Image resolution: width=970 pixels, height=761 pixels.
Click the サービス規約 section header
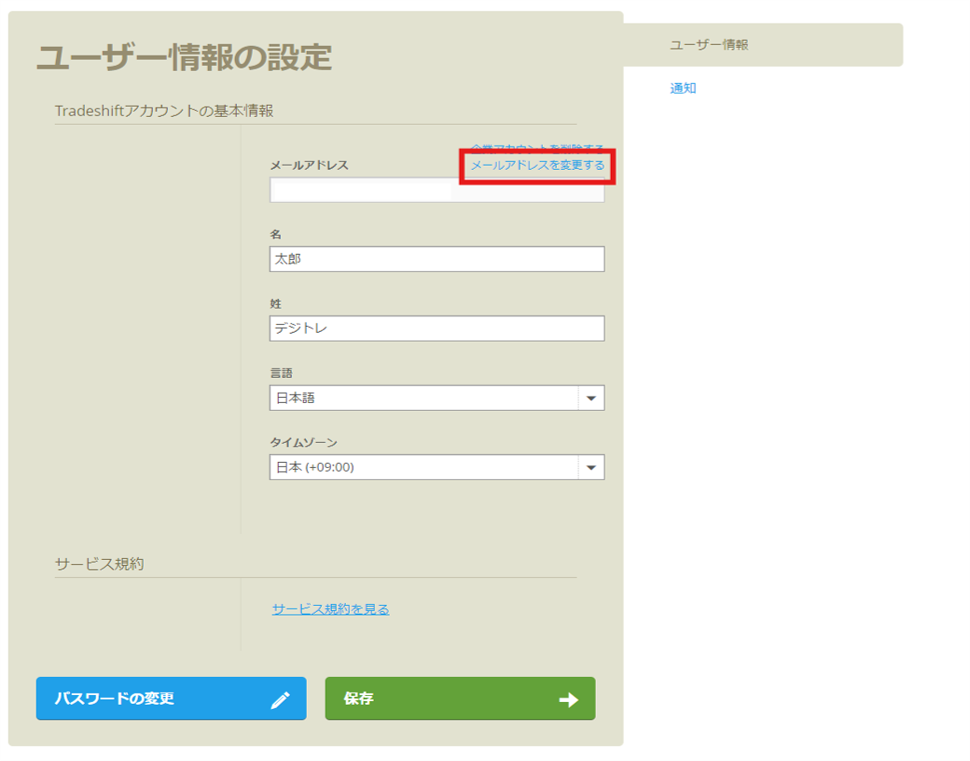pos(99,563)
